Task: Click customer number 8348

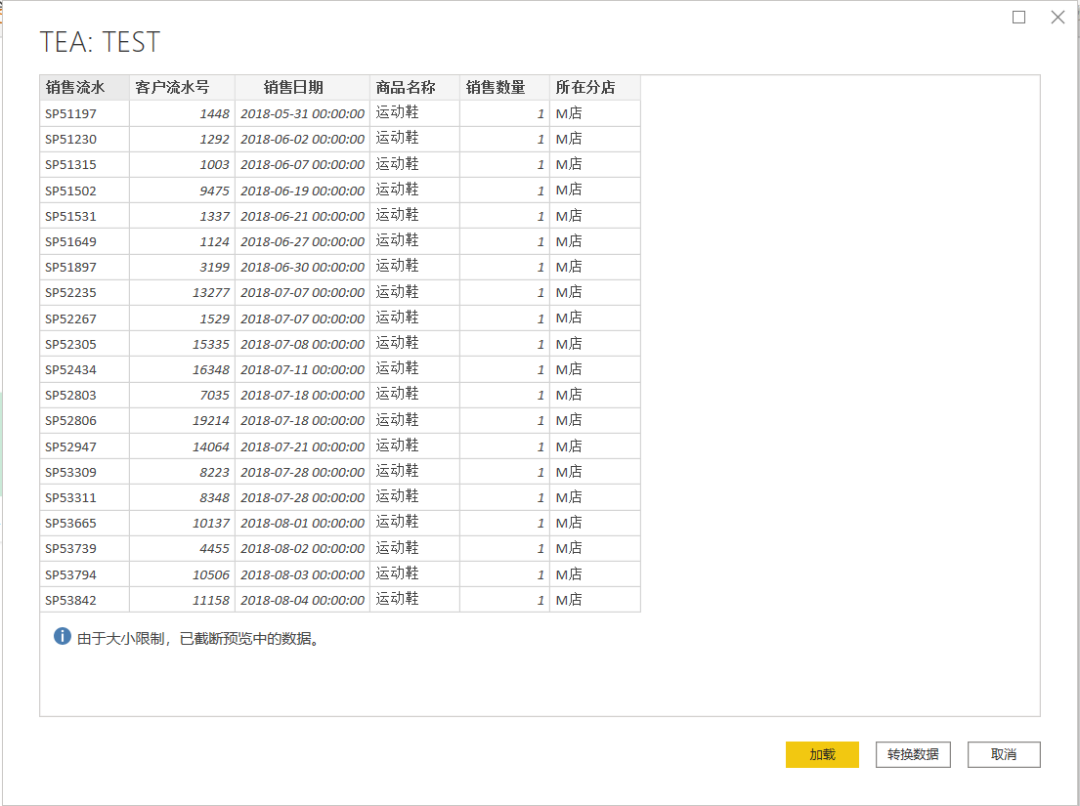Action: 182,498
